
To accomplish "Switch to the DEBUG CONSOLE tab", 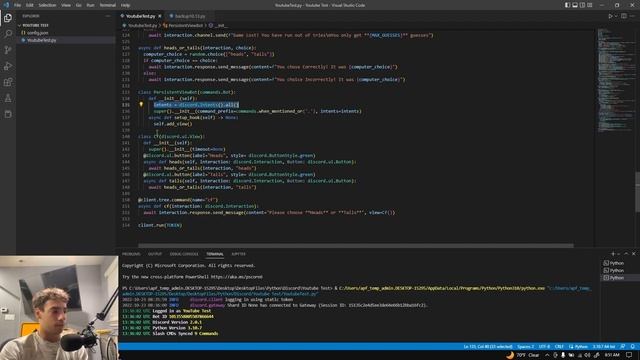I will coord(184,254).
